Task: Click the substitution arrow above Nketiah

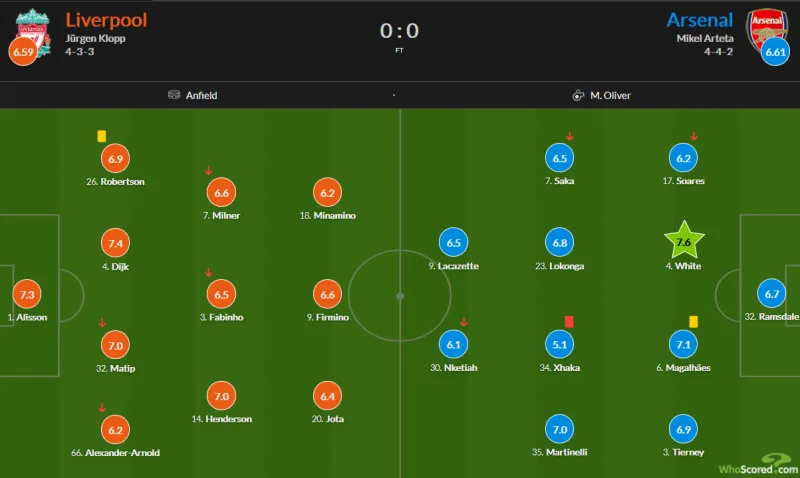Action: tap(463, 322)
